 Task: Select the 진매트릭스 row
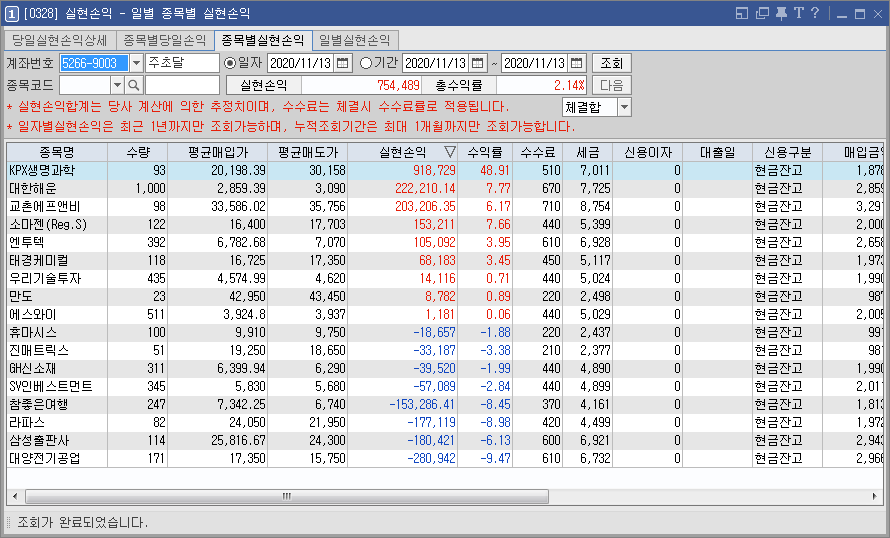[445, 351]
